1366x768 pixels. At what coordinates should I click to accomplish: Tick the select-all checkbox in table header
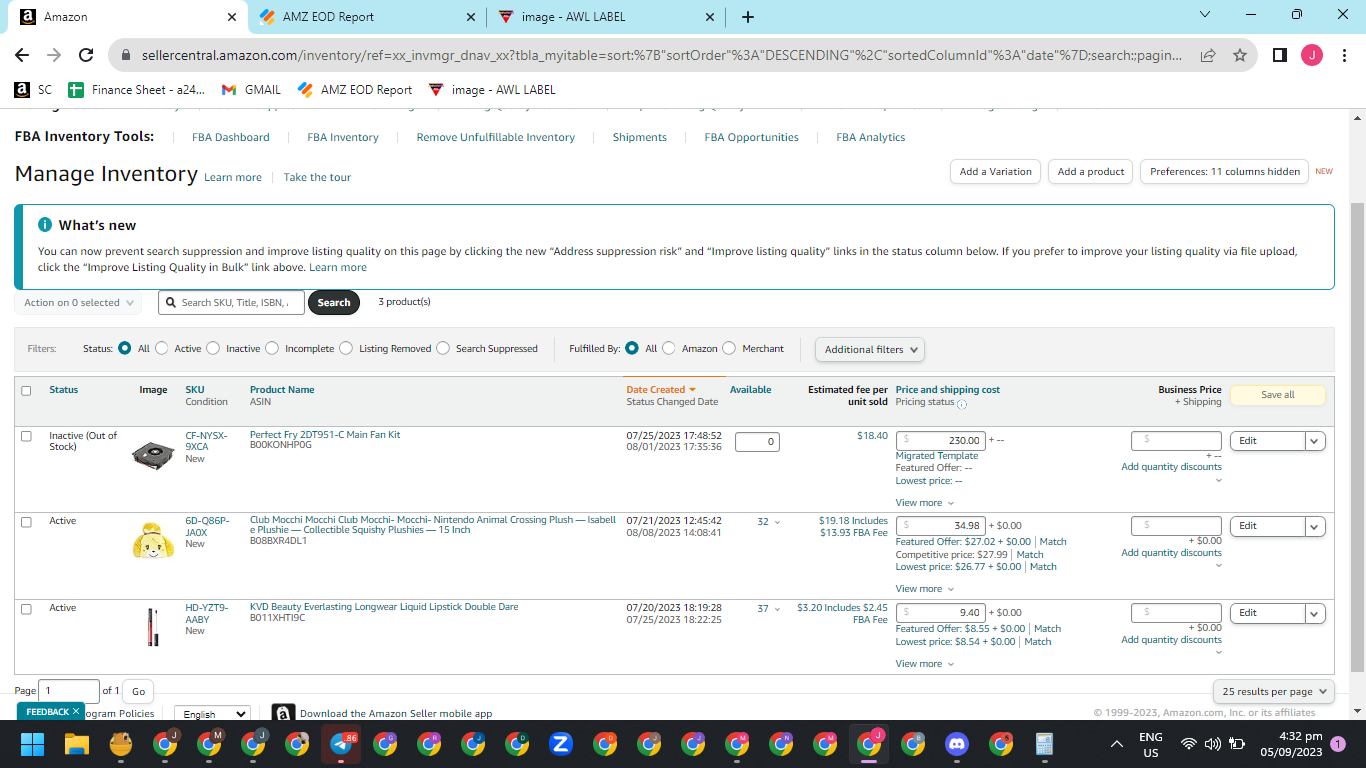[26, 391]
